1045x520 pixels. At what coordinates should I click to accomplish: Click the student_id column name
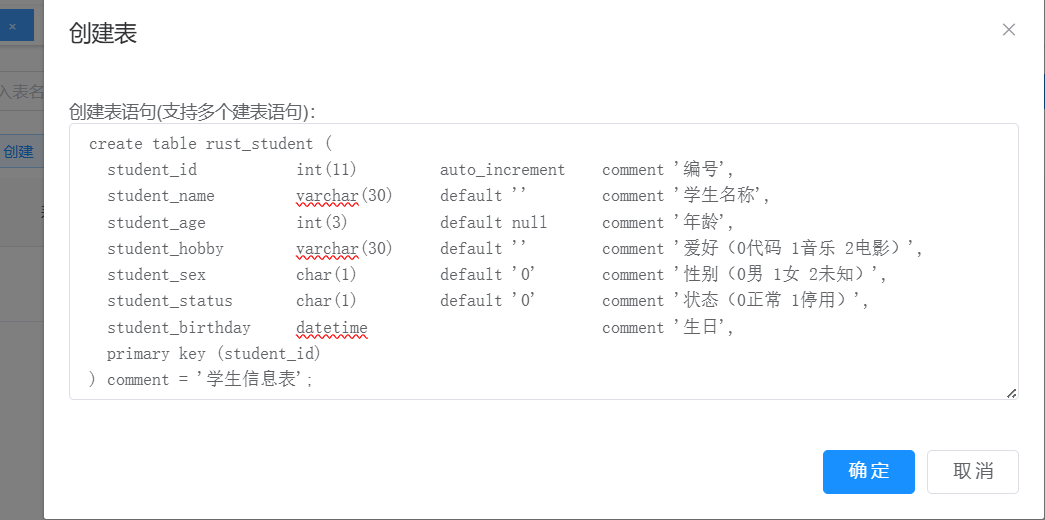(152, 170)
